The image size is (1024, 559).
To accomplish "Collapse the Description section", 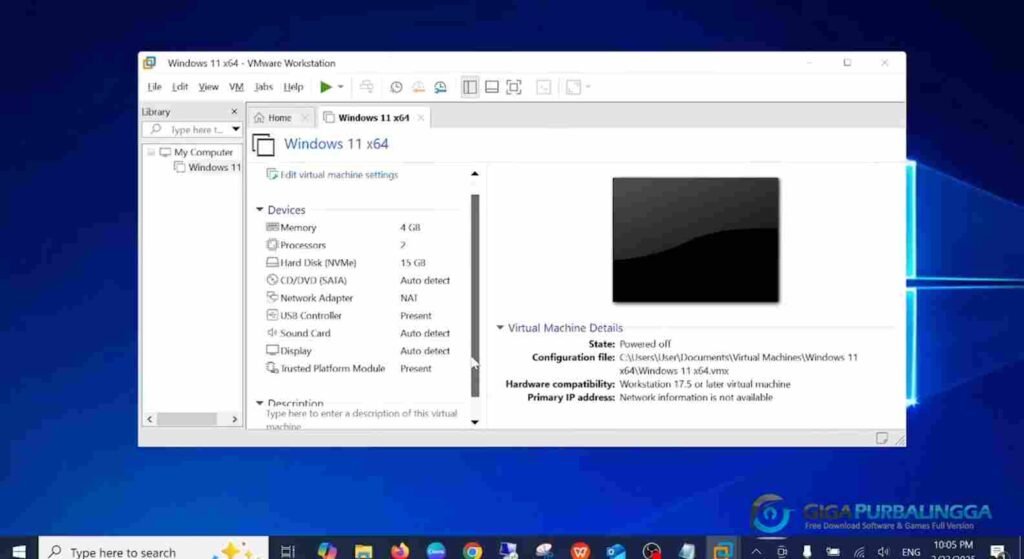I will pos(259,403).
